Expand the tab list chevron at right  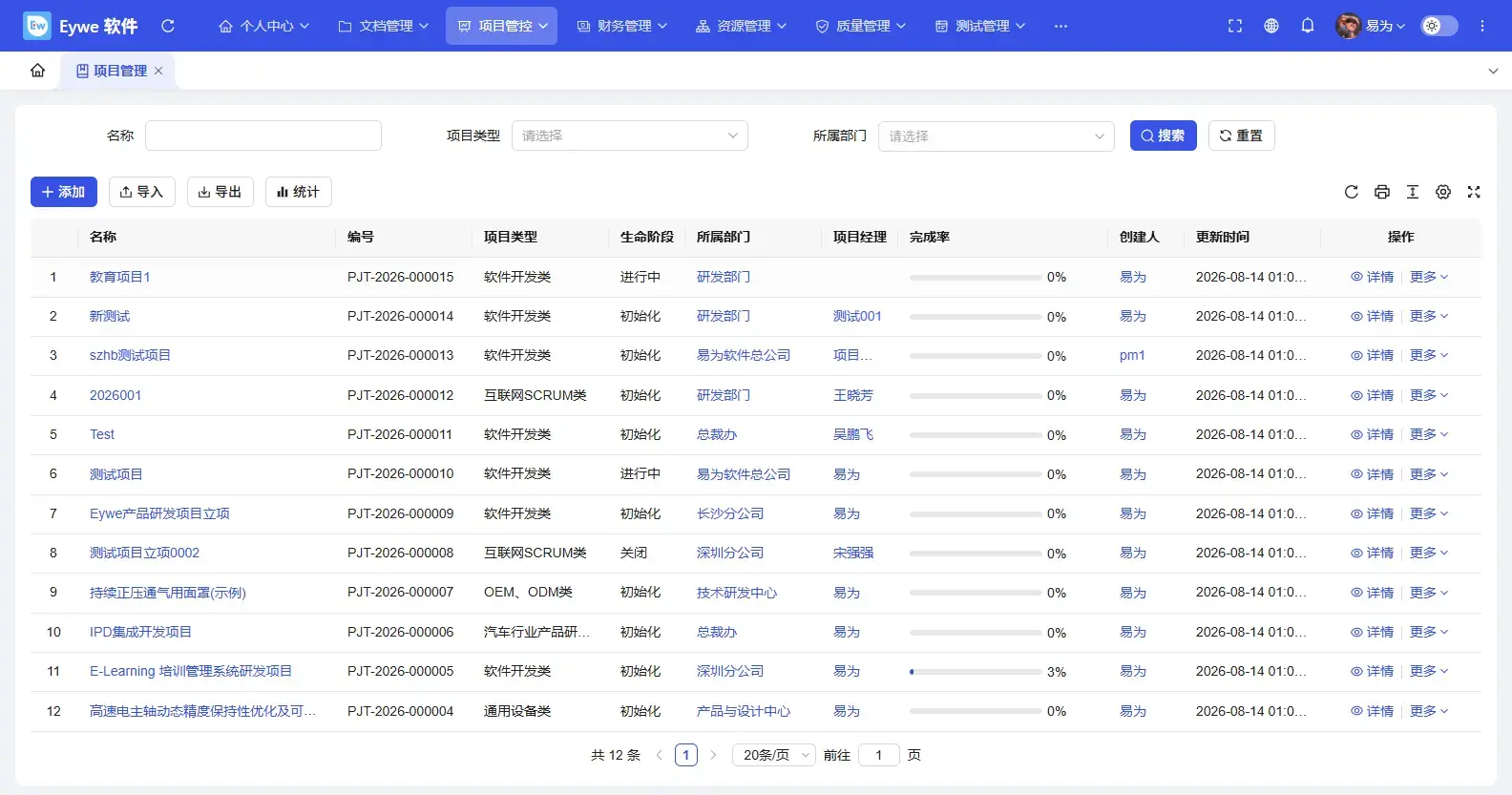[x=1493, y=72]
